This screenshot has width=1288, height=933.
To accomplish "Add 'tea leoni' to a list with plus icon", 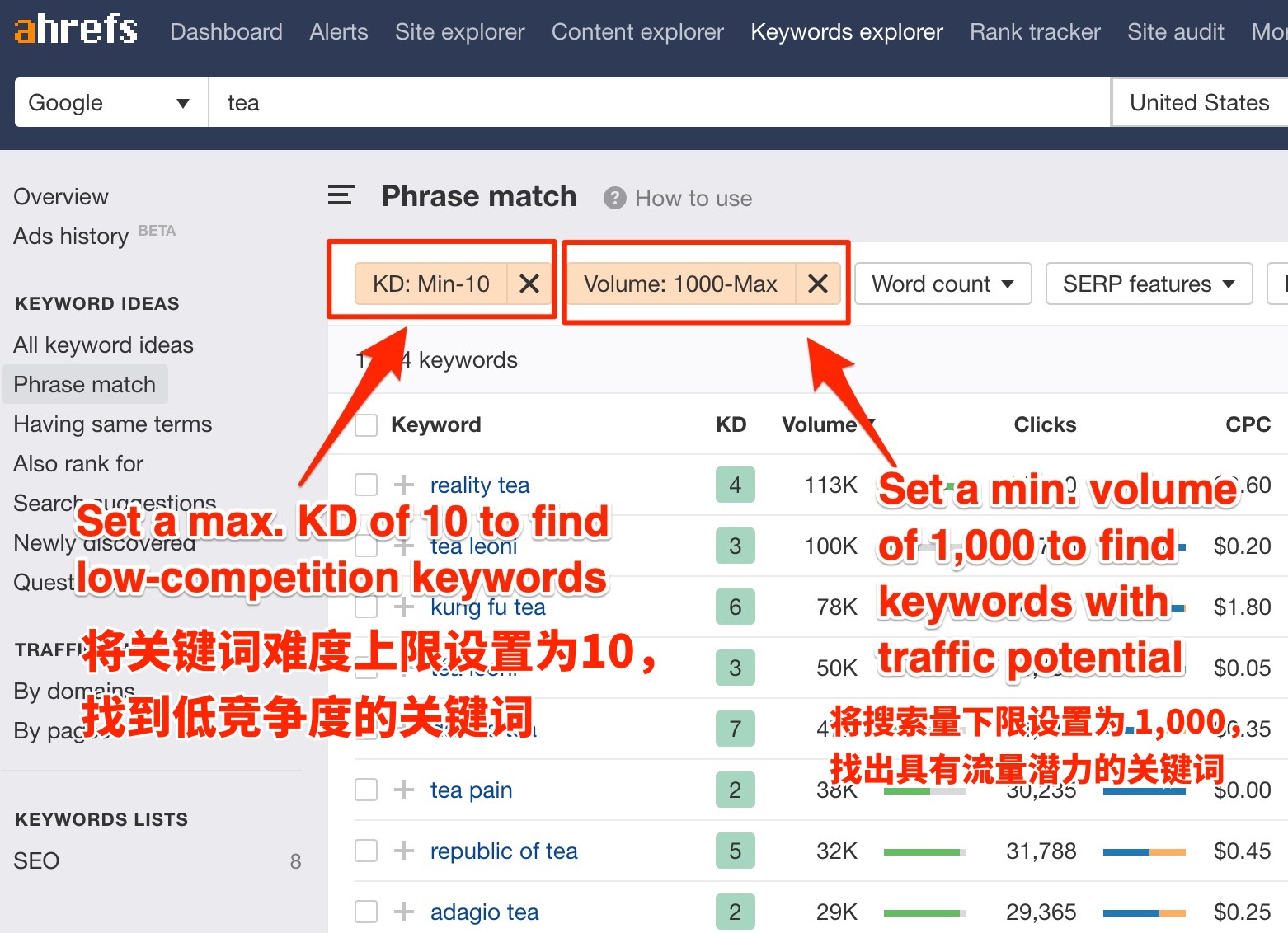I will click(x=403, y=546).
